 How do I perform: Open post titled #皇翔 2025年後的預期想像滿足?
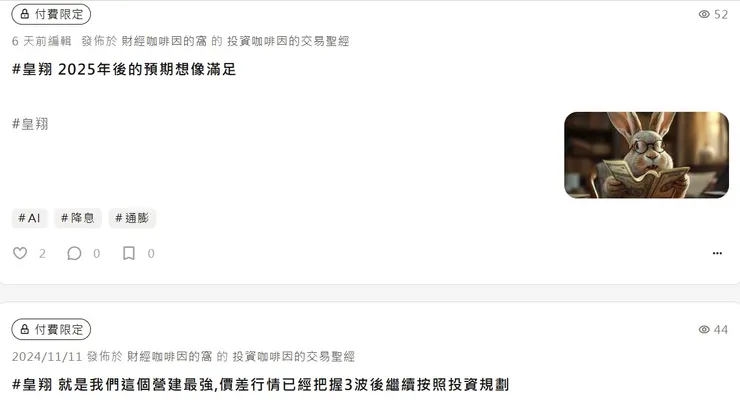pos(124,69)
